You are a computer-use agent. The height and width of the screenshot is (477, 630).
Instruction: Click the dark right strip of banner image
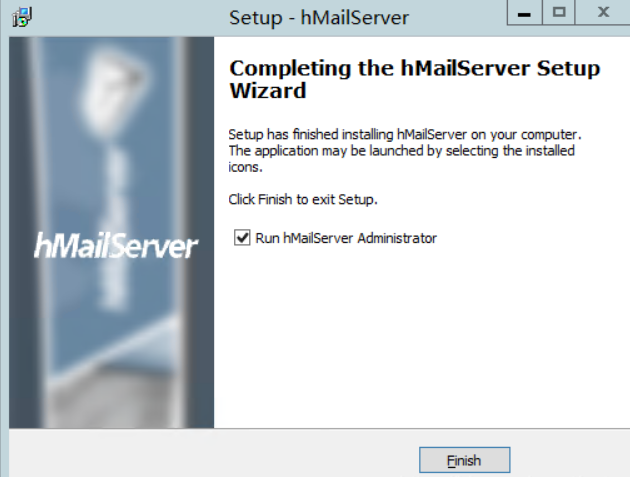coord(200,232)
